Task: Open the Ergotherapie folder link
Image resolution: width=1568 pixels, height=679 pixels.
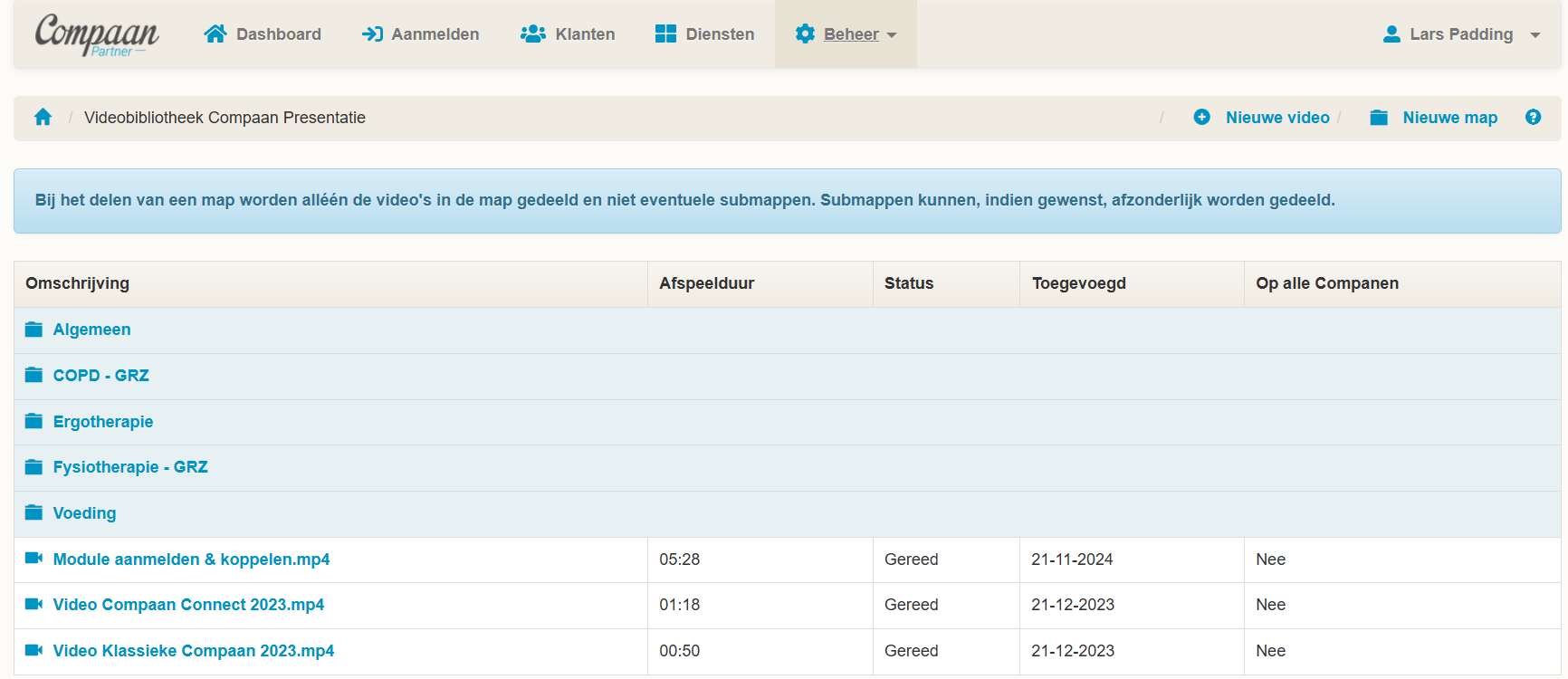Action: tap(103, 422)
